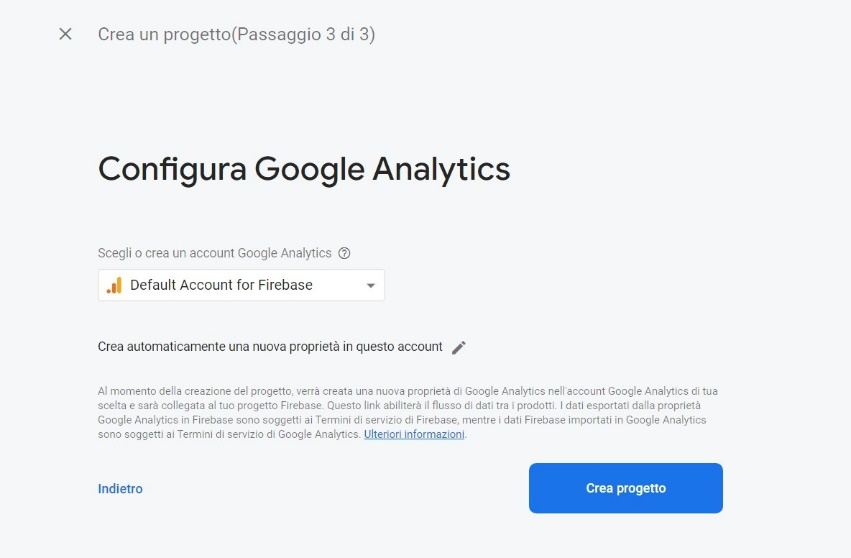851x558 pixels.
Task: Click the Passaggio 3 di 3 step indicator
Action: pos(303,34)
